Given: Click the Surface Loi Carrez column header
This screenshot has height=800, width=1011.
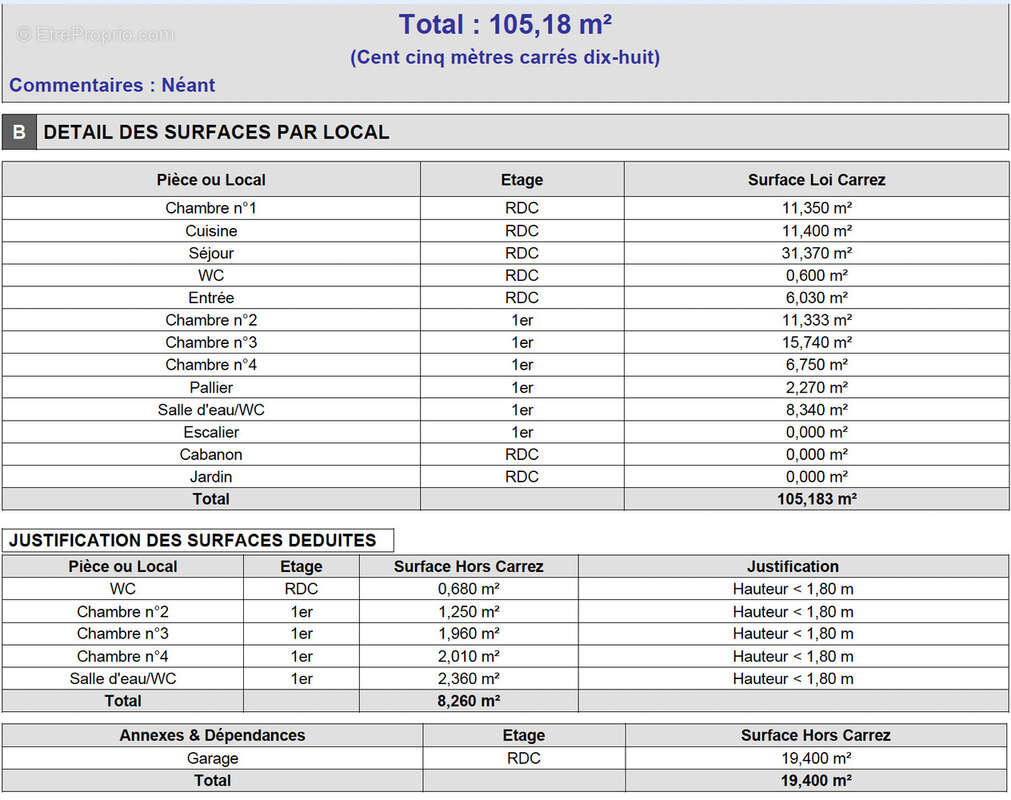Looking at the screenshot, I should 816,180.
